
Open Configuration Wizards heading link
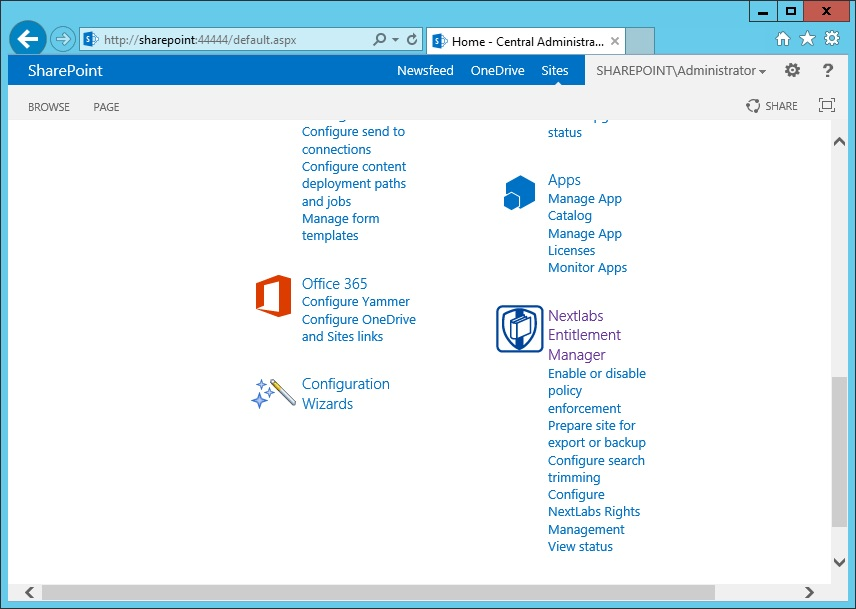[346, 393]
